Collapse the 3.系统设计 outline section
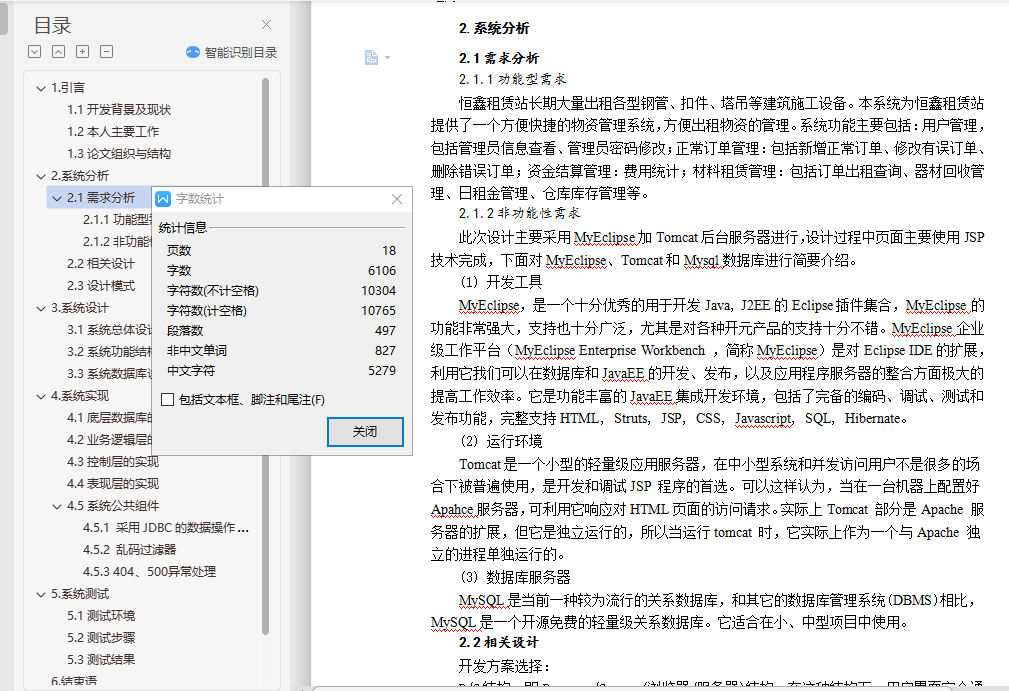1009x691 pixels. pos(41,308)
